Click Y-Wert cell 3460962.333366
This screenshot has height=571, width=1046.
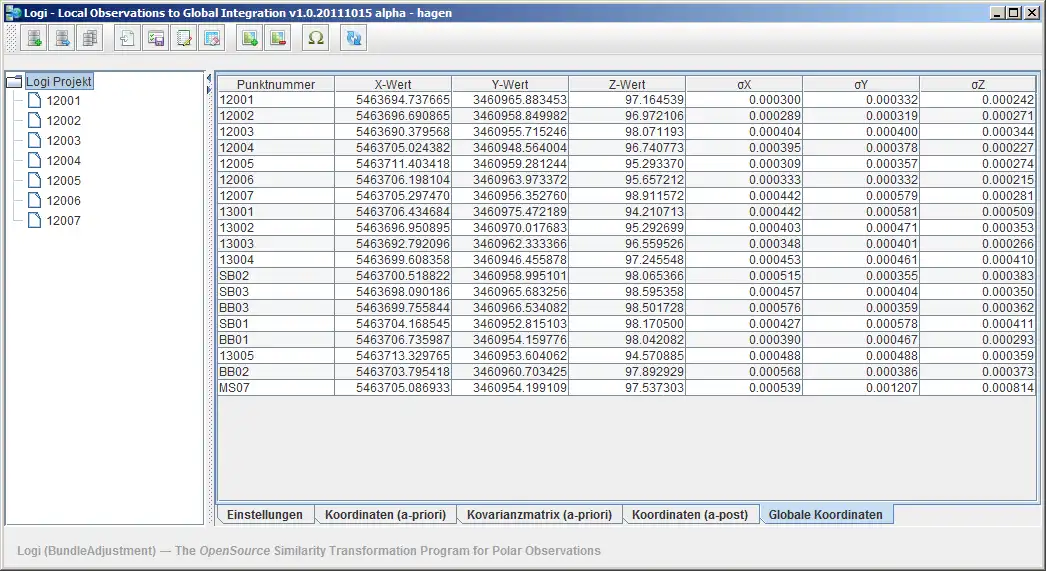(x=510, y=244)
